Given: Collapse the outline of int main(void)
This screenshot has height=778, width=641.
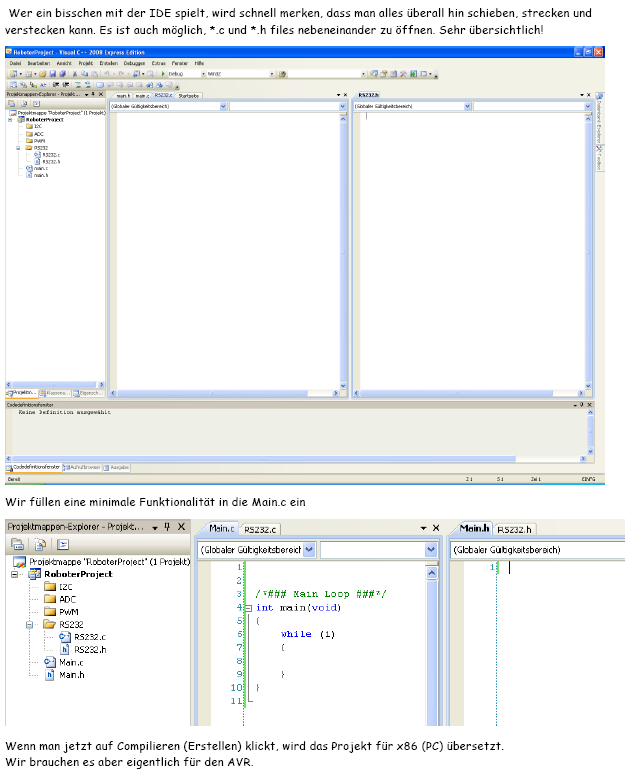Looking at the screenshot, I should [x=248, y=607].
